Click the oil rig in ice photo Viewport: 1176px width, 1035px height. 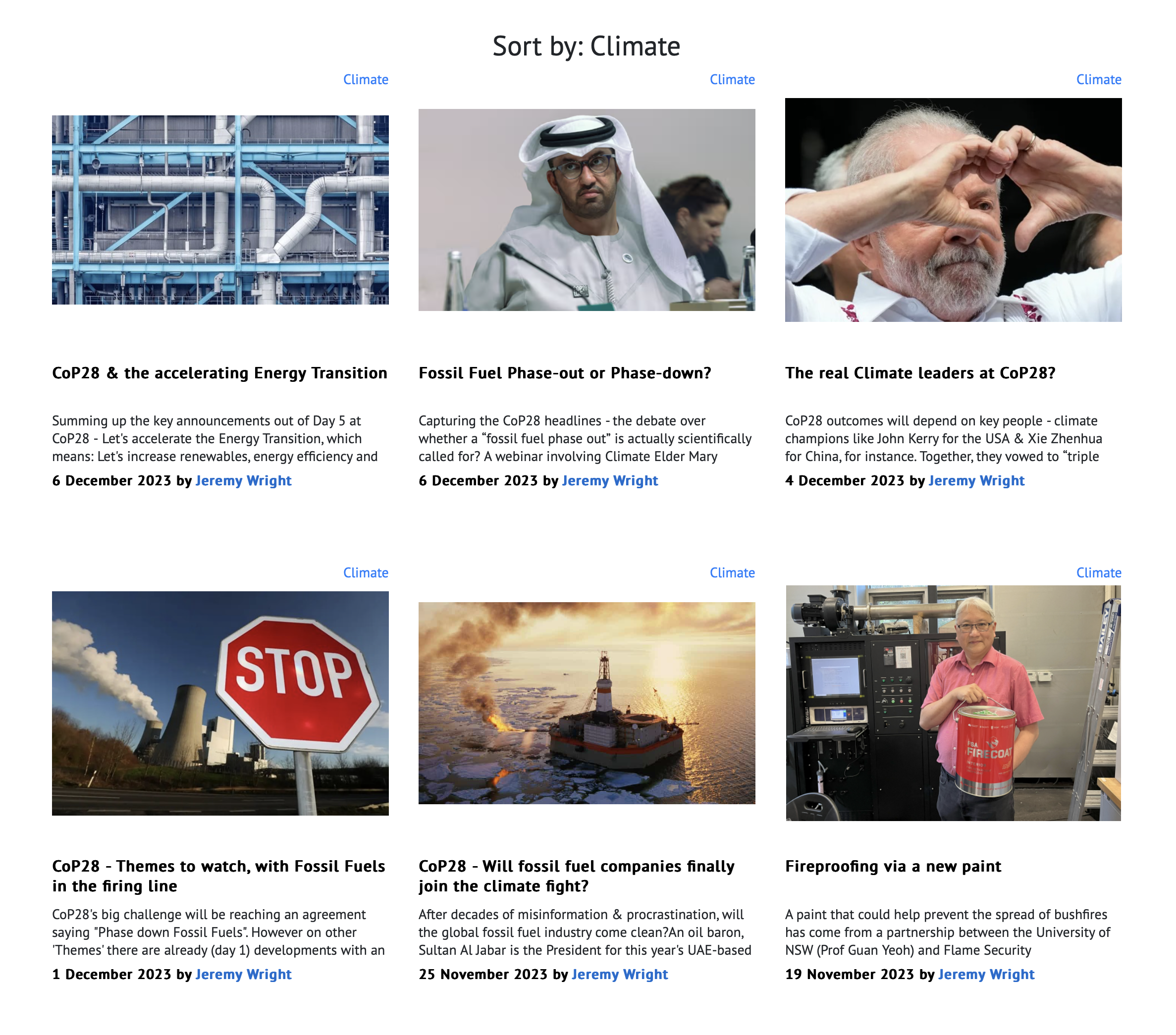tap(587, 703)
